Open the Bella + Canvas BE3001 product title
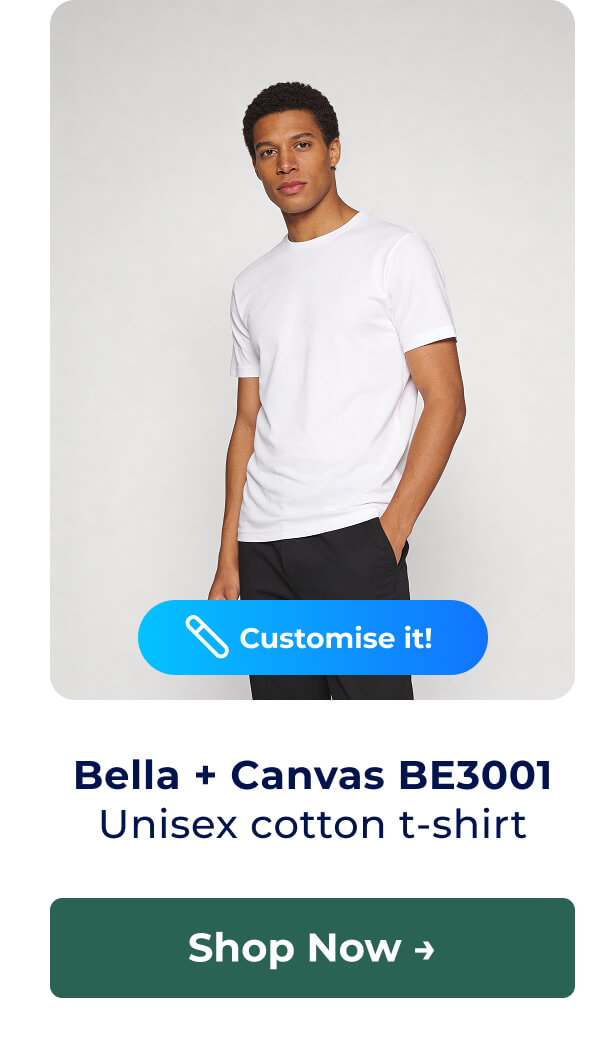The image size is (600, 1048). pos(312,775)
